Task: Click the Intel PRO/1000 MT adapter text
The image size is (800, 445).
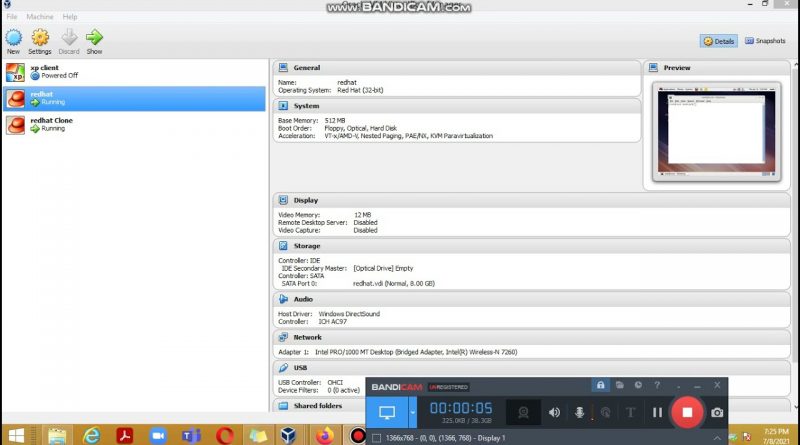Action: pos(416,352)
